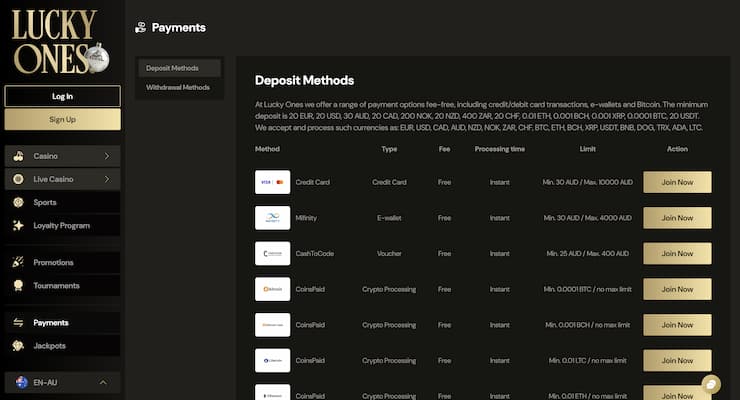Image resolution: width=740 pixels, height=400 pixels.
Task: Click the Casino cherry icon
Action: coord(18,156)
